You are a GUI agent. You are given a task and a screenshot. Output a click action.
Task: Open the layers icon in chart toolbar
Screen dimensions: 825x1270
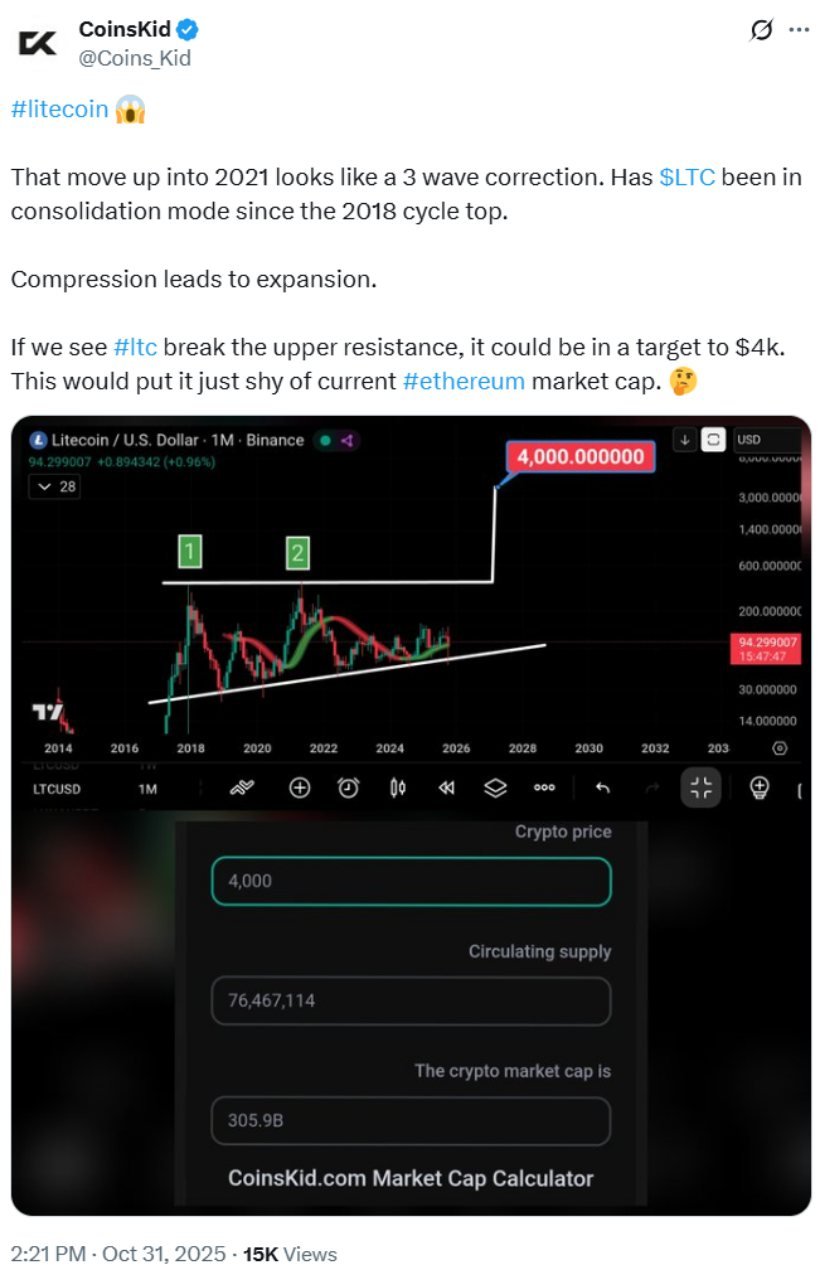point(495,788)
